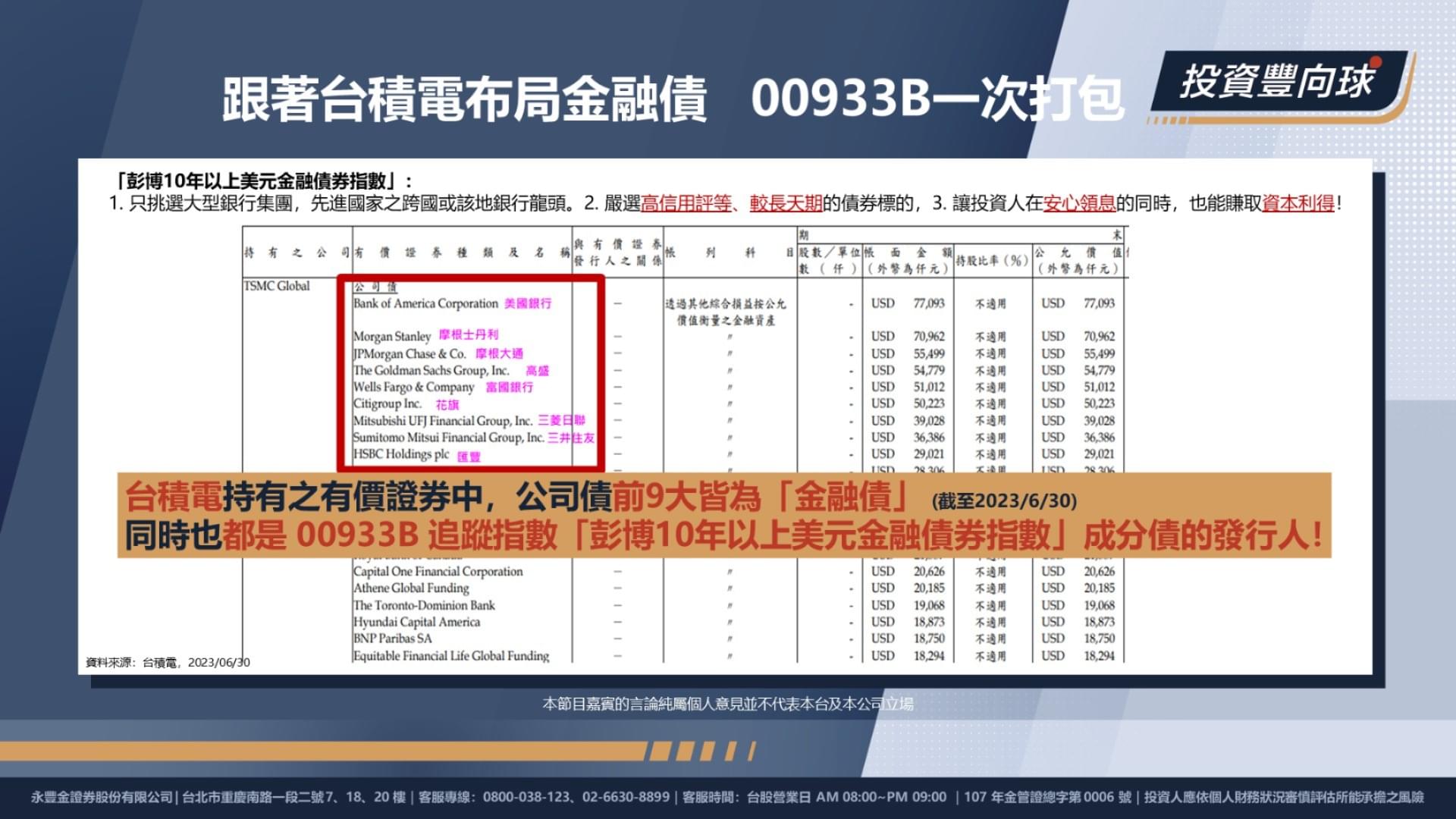
Task: Click the slide title 跟著台積電布局金融債
Action: tap(464, 99)
